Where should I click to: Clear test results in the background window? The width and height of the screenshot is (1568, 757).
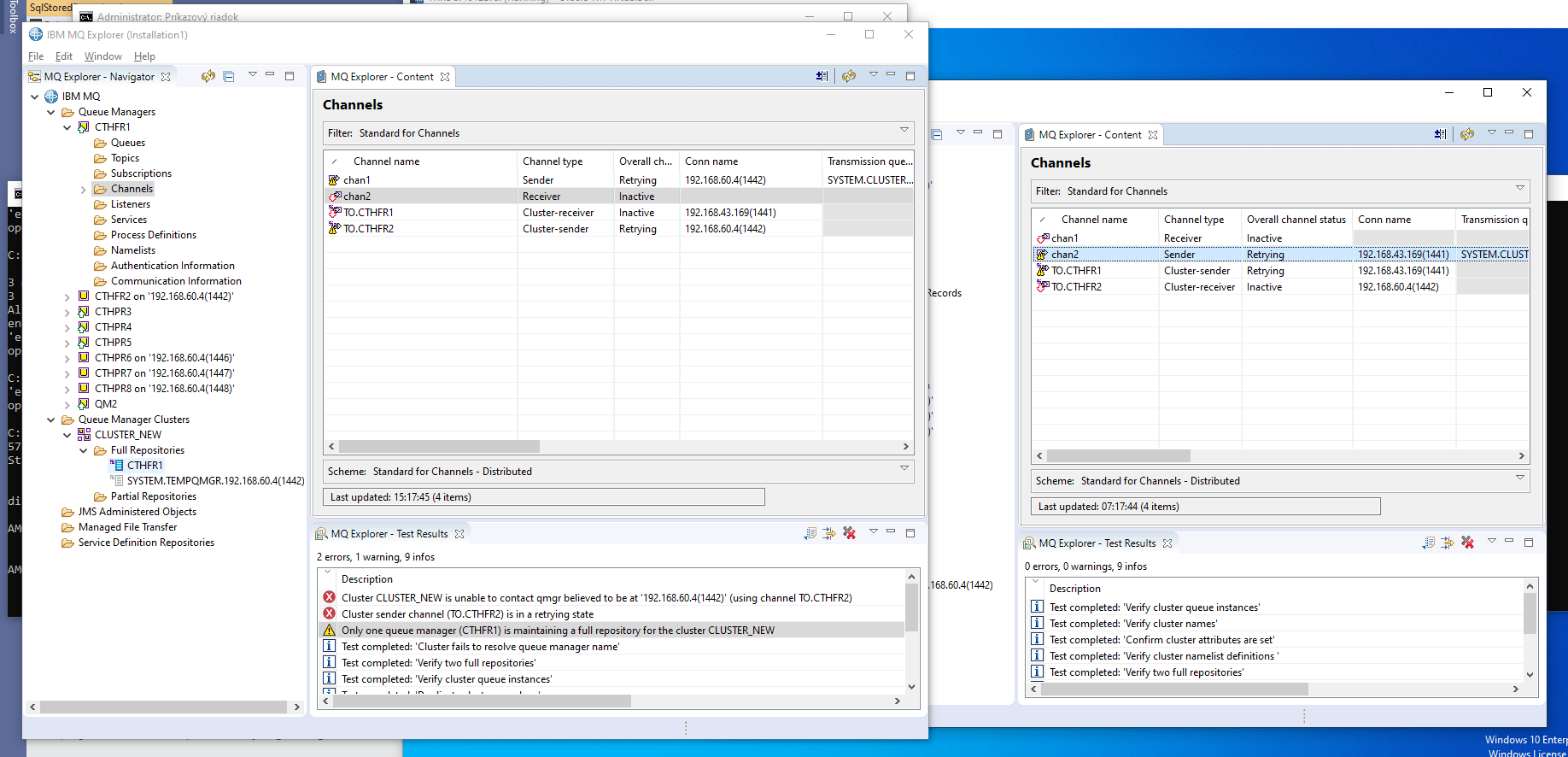point(1467,543)
